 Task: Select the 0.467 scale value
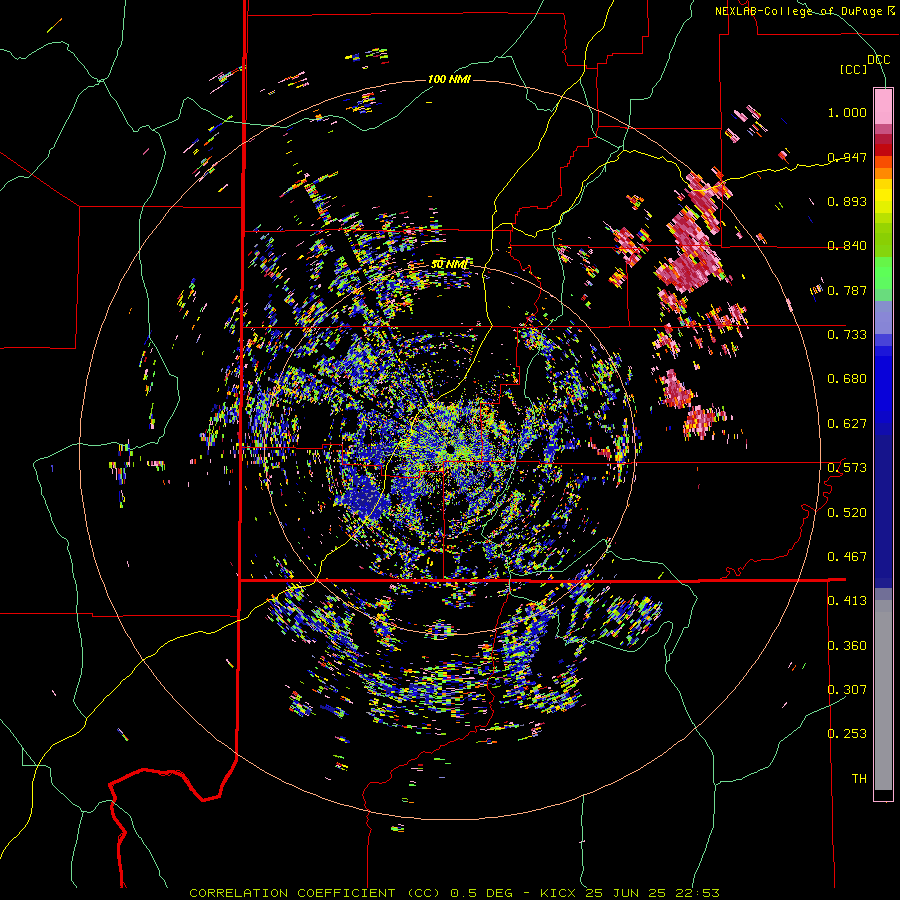847,557
